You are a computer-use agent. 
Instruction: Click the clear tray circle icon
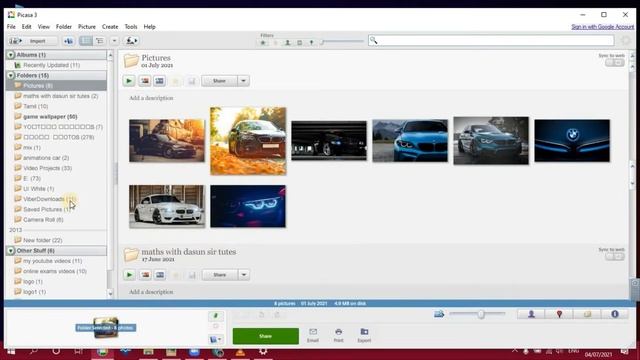[x=216, y=326]
